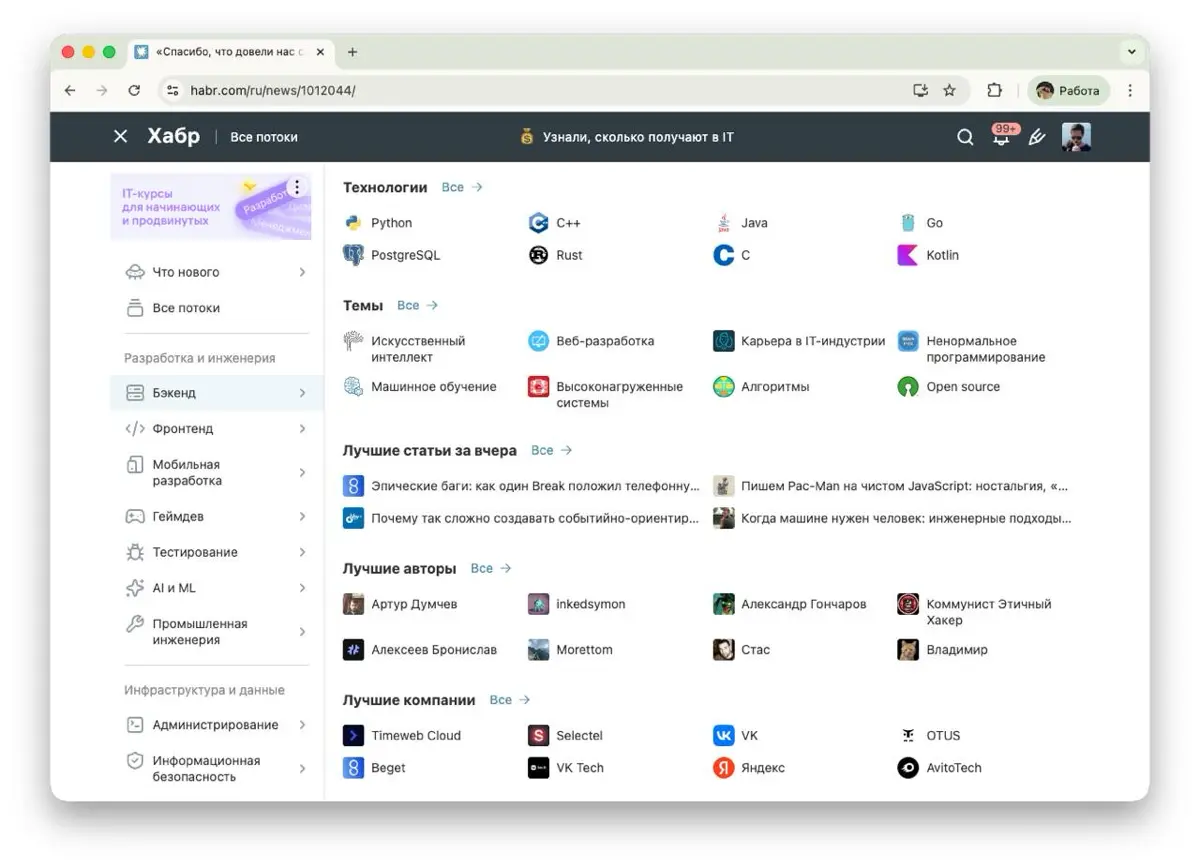This screenshot has height=868, width=1200.
Task: Open Алгоритмы topic icon
Action: tap(723, 387)
